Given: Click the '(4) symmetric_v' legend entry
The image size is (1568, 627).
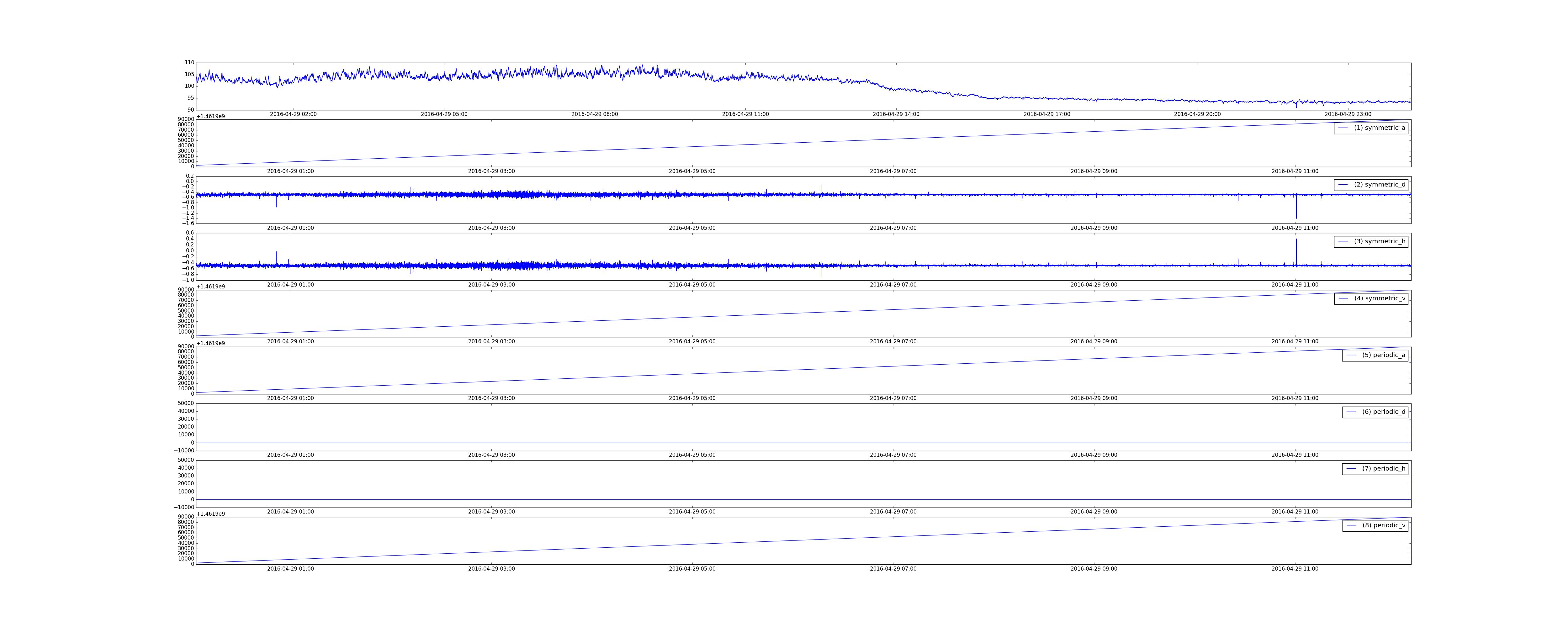Looking at the screenshot, I should [1371, 298].
